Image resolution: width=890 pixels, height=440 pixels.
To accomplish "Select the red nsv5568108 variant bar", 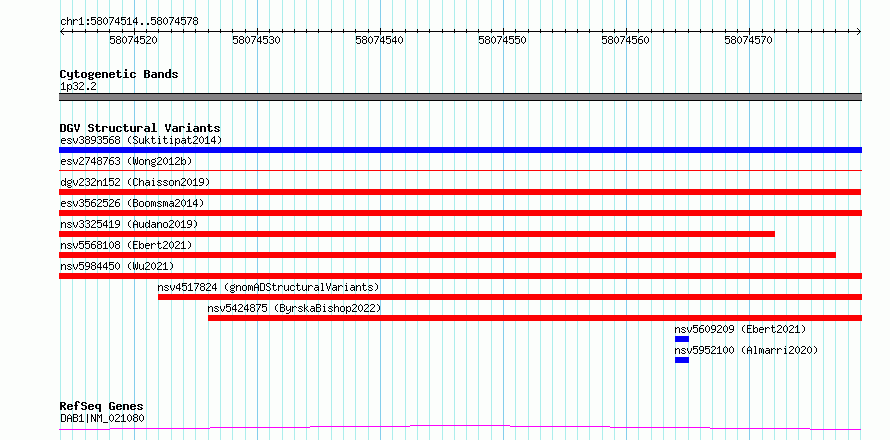I will (447, 255).
